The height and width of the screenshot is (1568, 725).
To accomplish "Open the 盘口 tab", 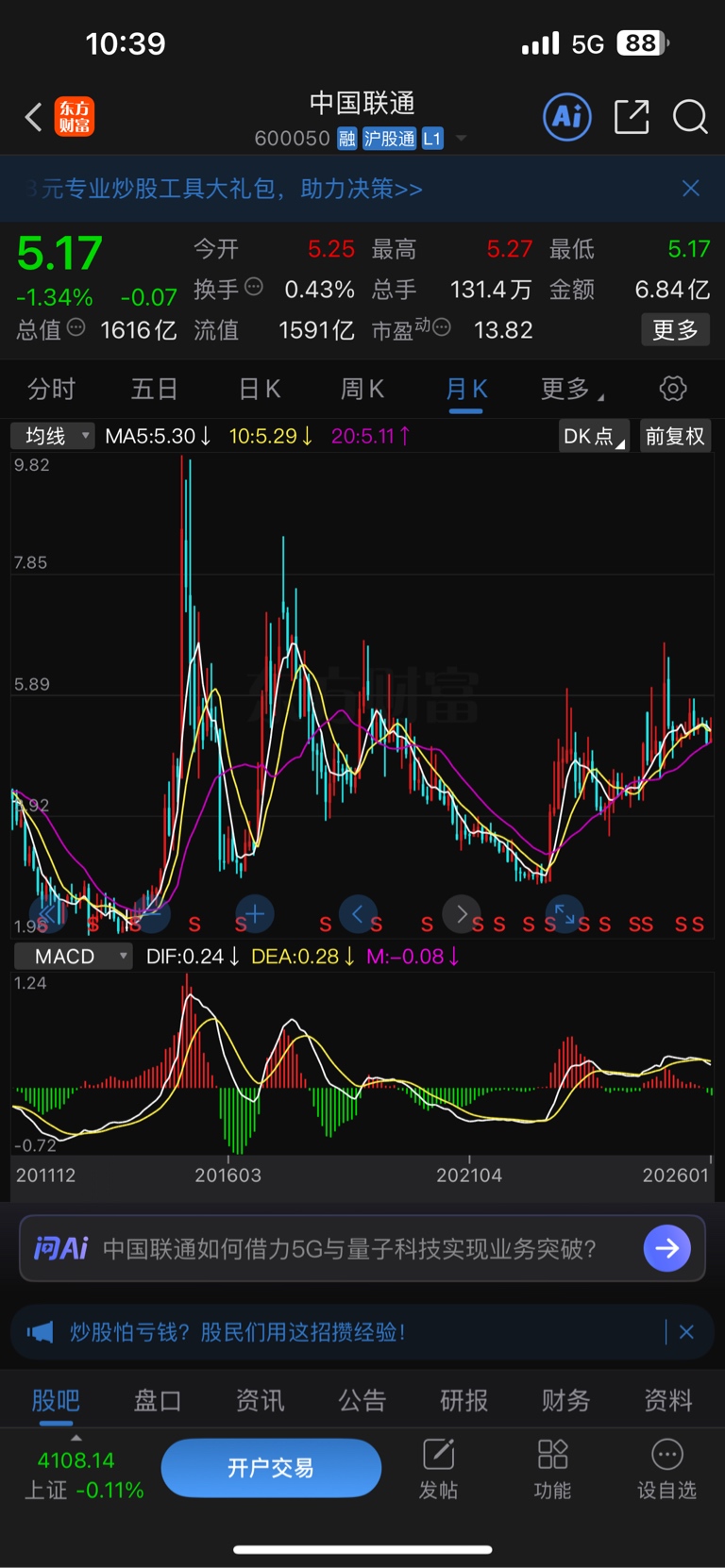I will (x=158, y=1400).
